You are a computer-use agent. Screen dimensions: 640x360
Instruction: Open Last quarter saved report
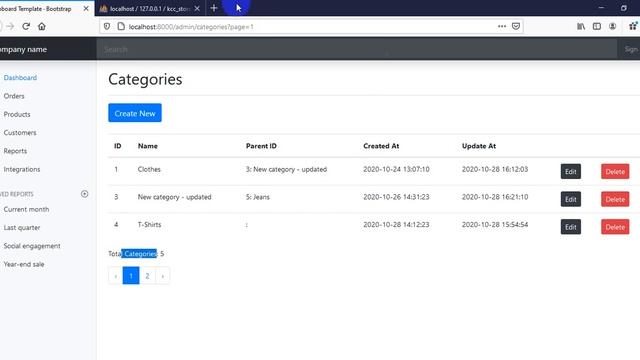[x=22, y=227]
